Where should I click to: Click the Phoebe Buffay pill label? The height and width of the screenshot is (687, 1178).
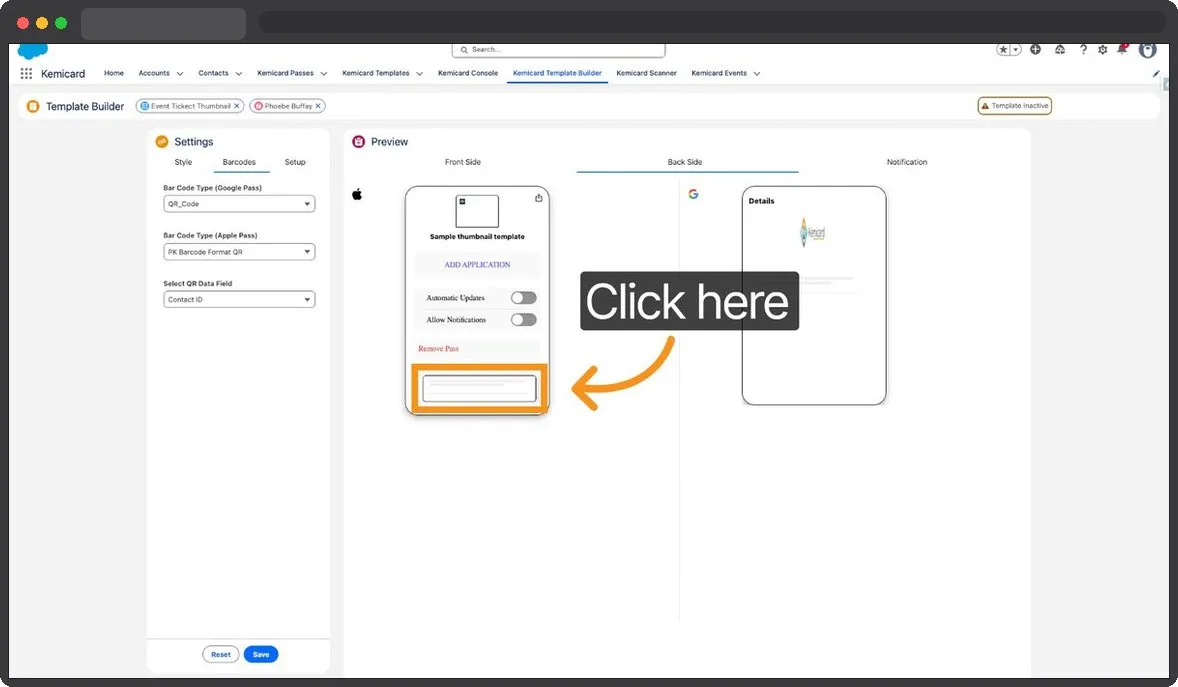click(x=288, y=106)
